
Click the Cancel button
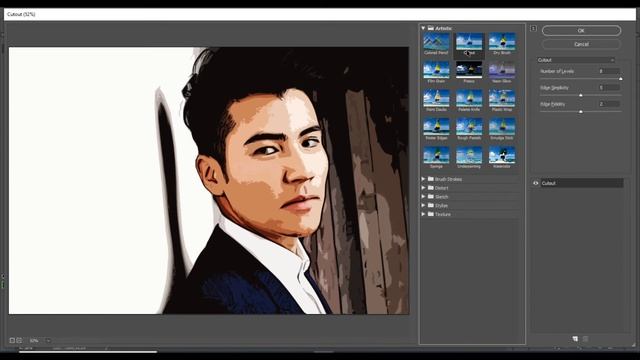[x=581, y=44]
